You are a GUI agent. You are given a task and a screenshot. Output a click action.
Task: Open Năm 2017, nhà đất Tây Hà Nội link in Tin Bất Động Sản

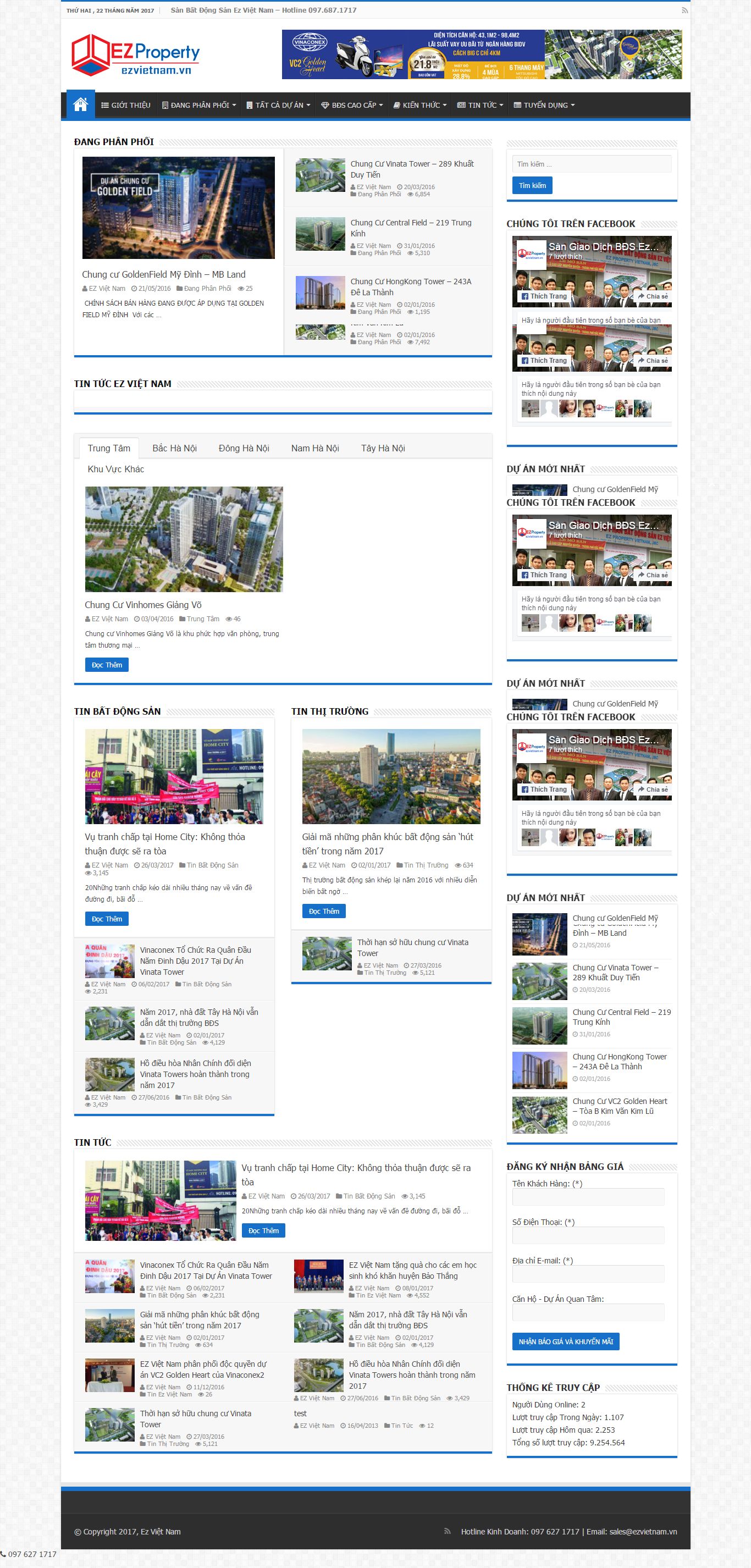click(x=199, y=1017)
